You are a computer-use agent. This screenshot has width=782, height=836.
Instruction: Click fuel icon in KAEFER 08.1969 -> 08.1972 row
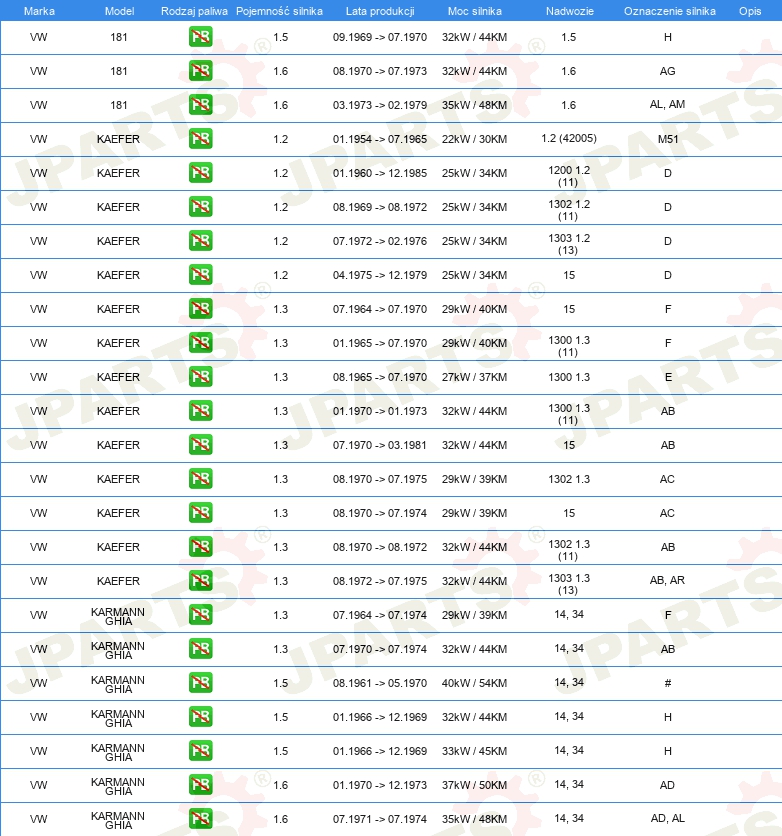tap(200, 207)
